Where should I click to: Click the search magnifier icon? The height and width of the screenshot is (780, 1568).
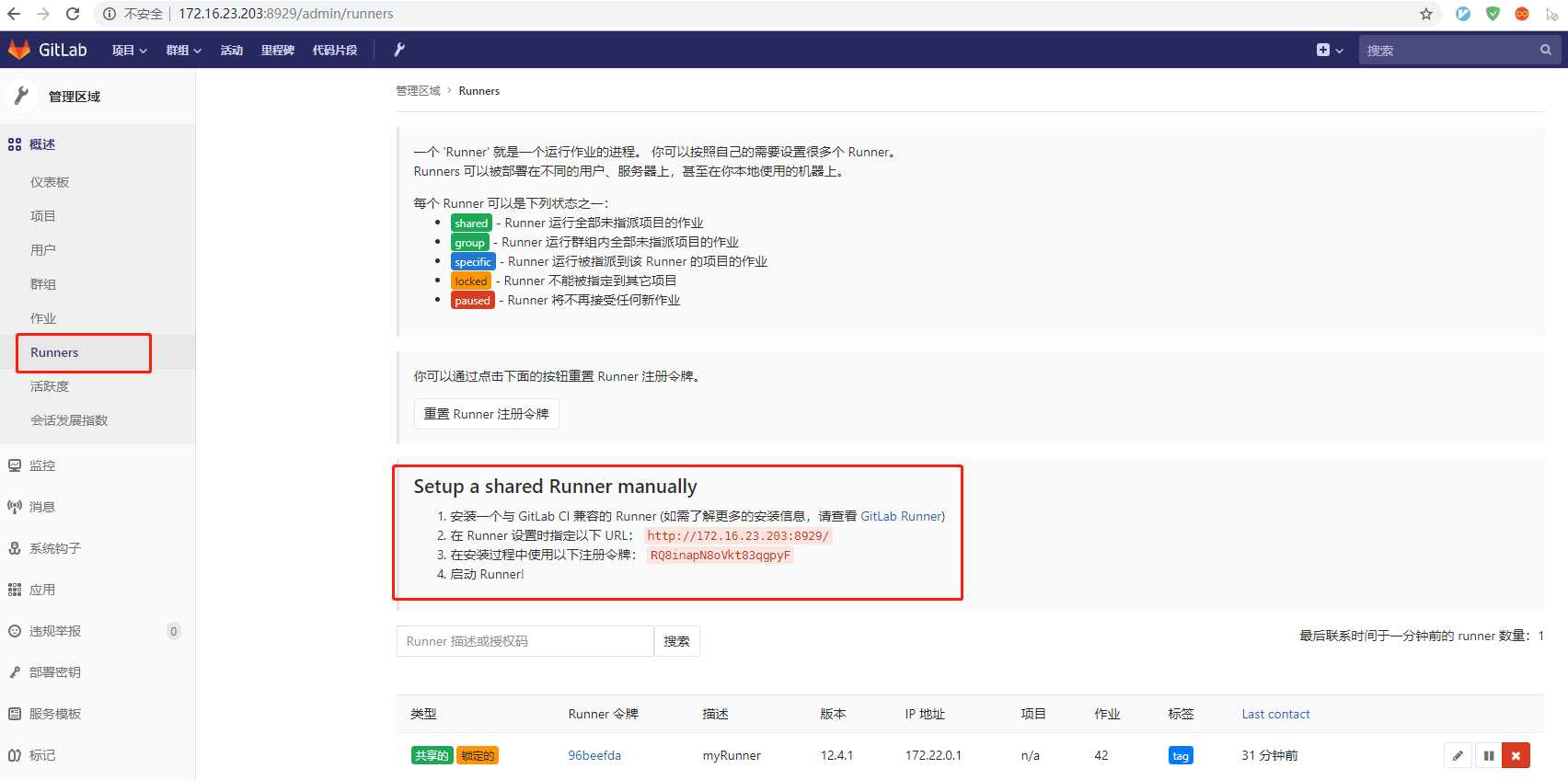(x=1546, y=50)
